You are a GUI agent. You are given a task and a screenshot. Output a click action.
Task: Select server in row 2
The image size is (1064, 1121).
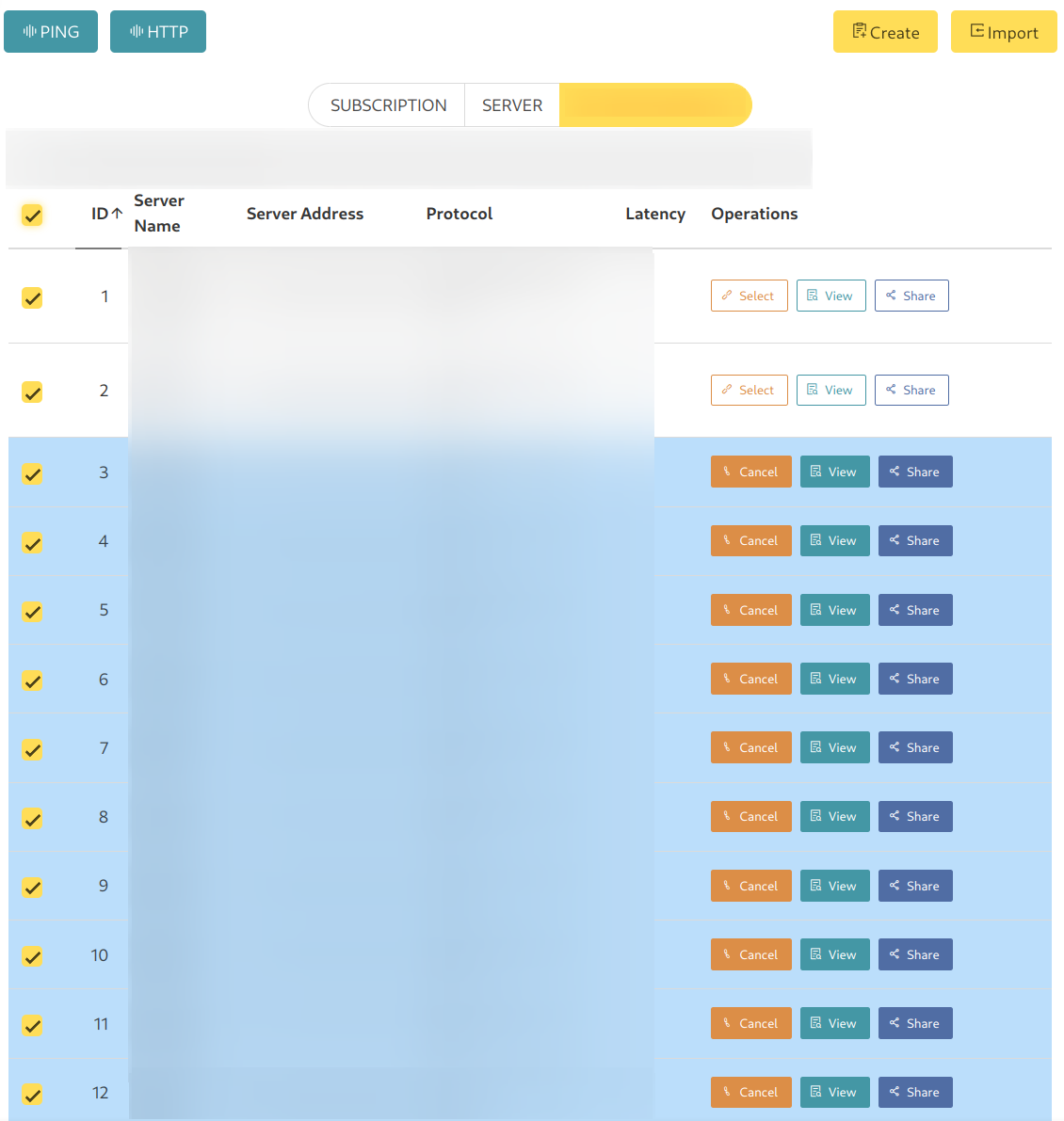(x=749, y=390)
